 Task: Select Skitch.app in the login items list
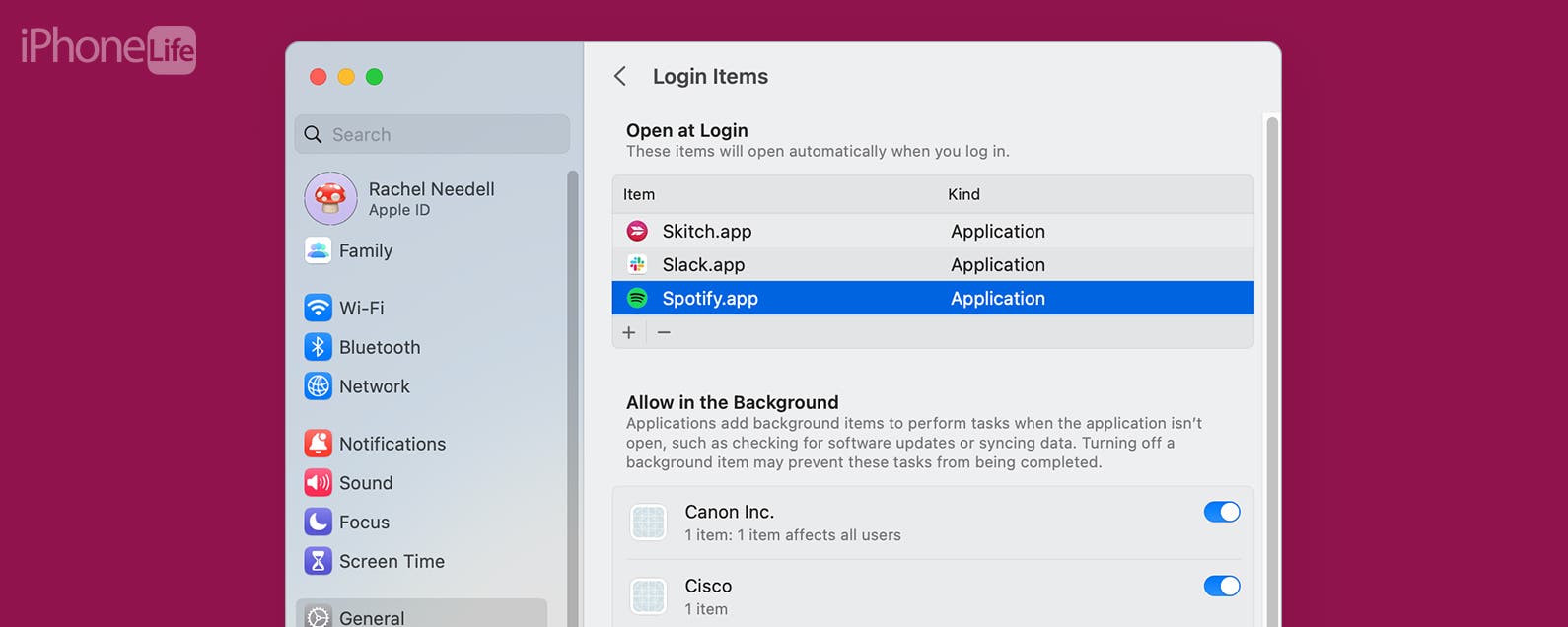[x=933, y=231]
